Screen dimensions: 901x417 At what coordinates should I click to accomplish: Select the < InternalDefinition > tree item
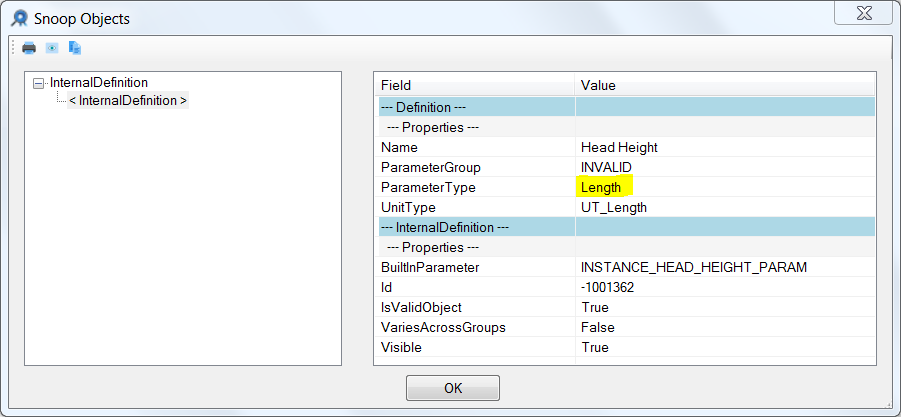[128, 101]
